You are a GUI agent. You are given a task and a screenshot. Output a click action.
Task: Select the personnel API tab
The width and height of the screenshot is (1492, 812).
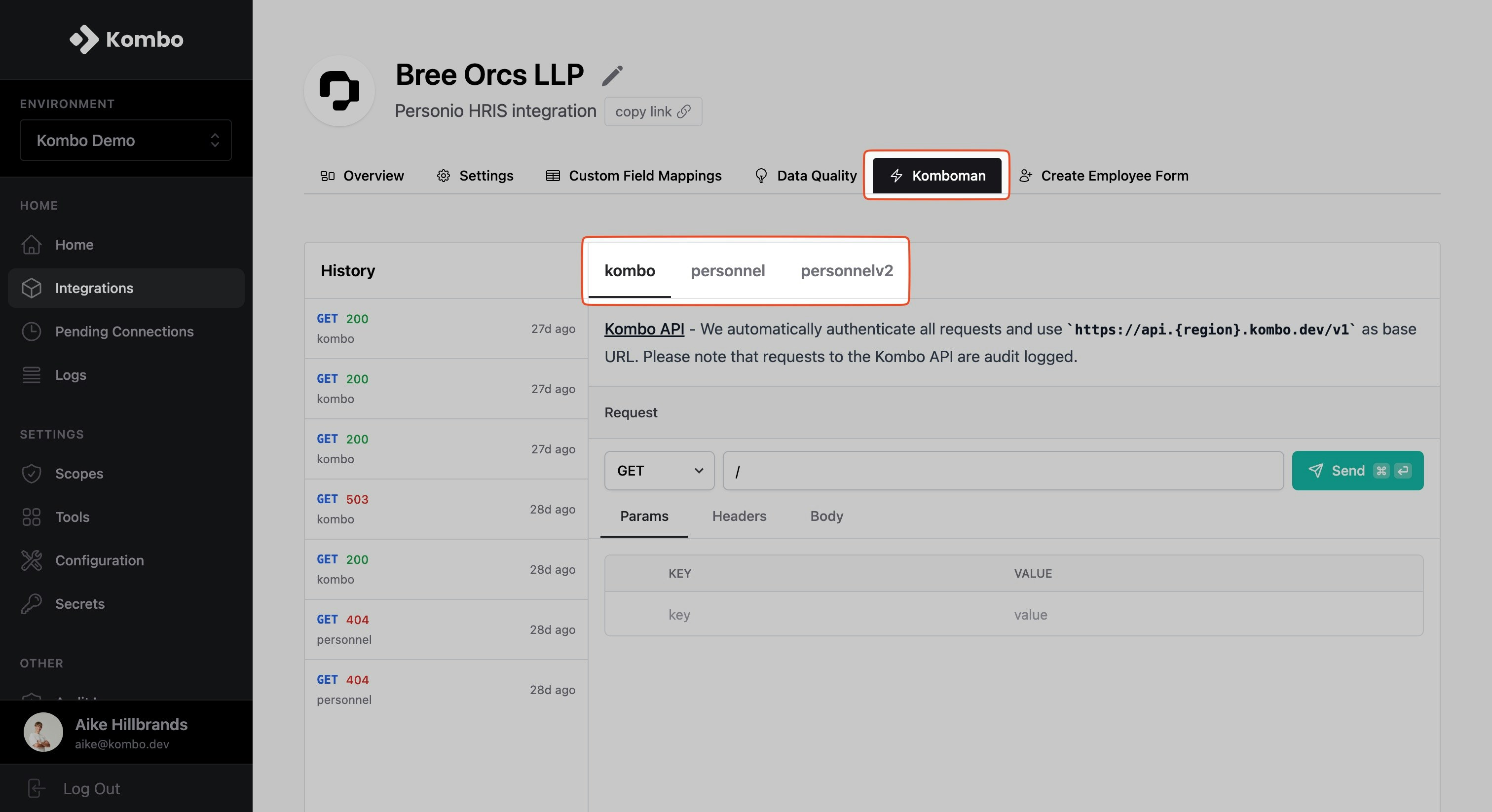(727, 271)
